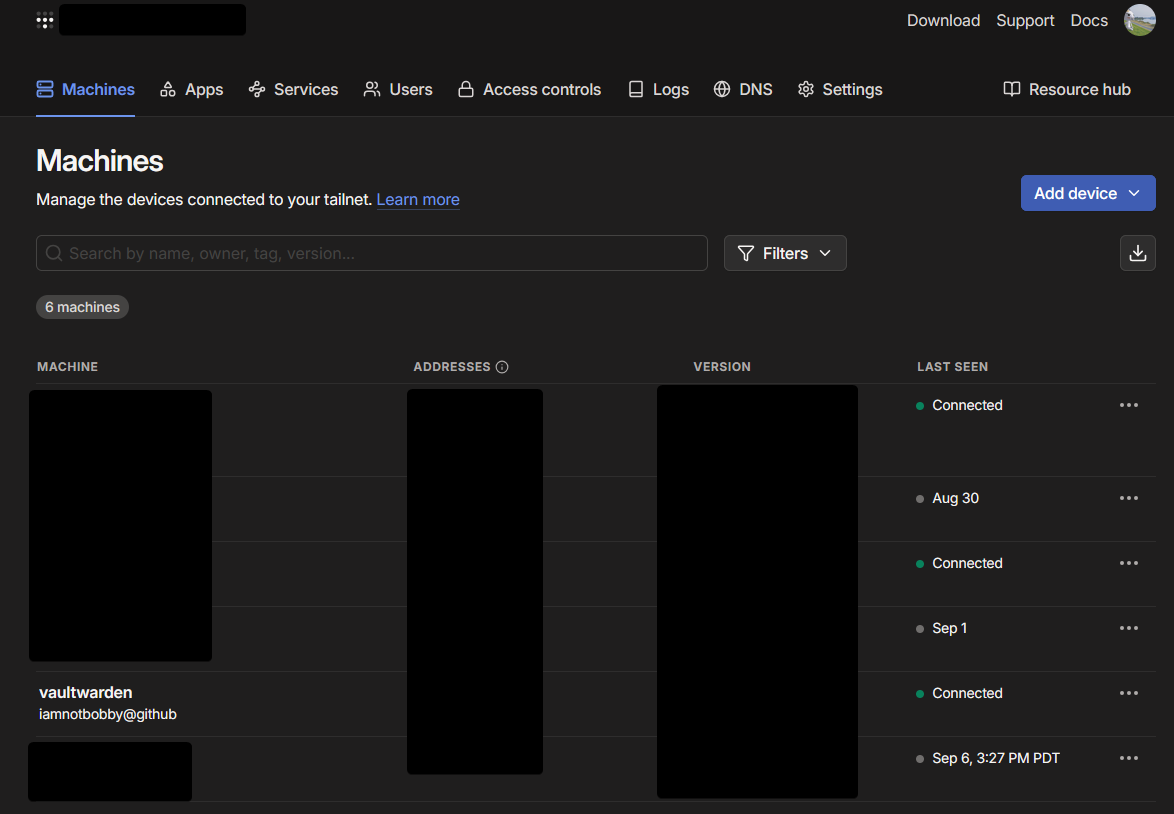Image resolution: width=1174 pixels, height=814 pixels.
Task: Open the three-dot menu for the Sep 6 machine
Action: coord(1129,758)
